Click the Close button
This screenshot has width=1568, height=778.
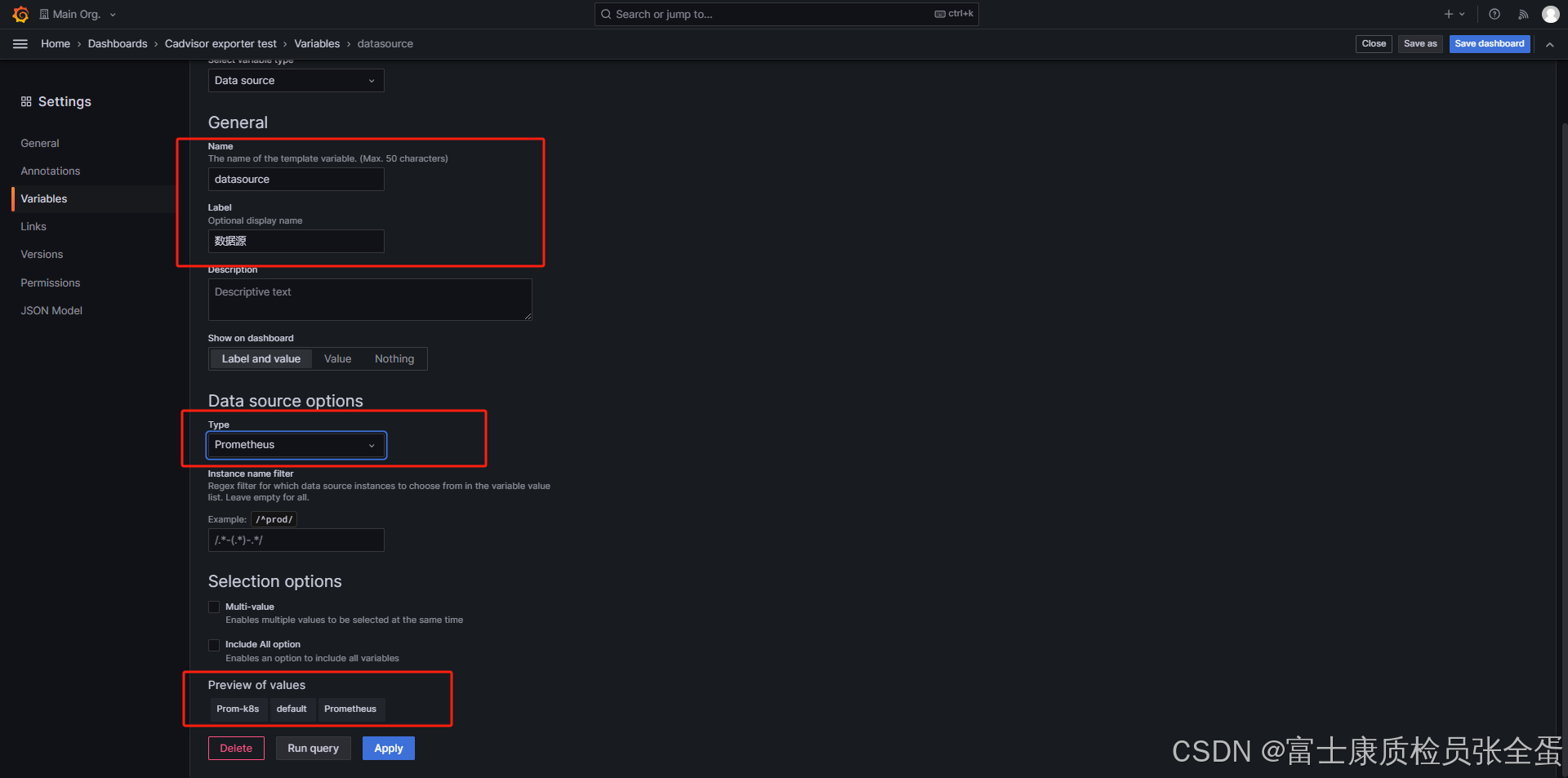point(1374,44)
